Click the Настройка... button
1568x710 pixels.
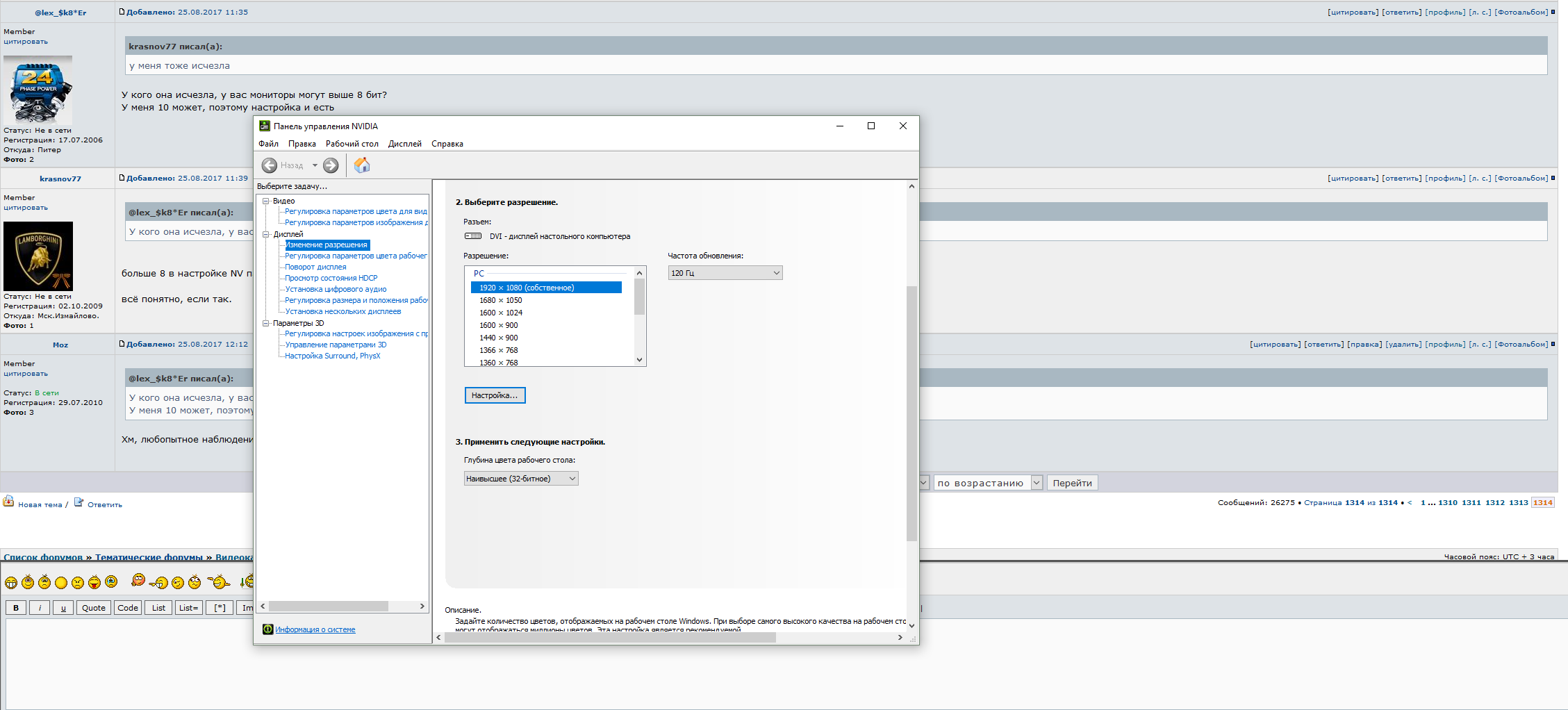click(x=495, y=395)
